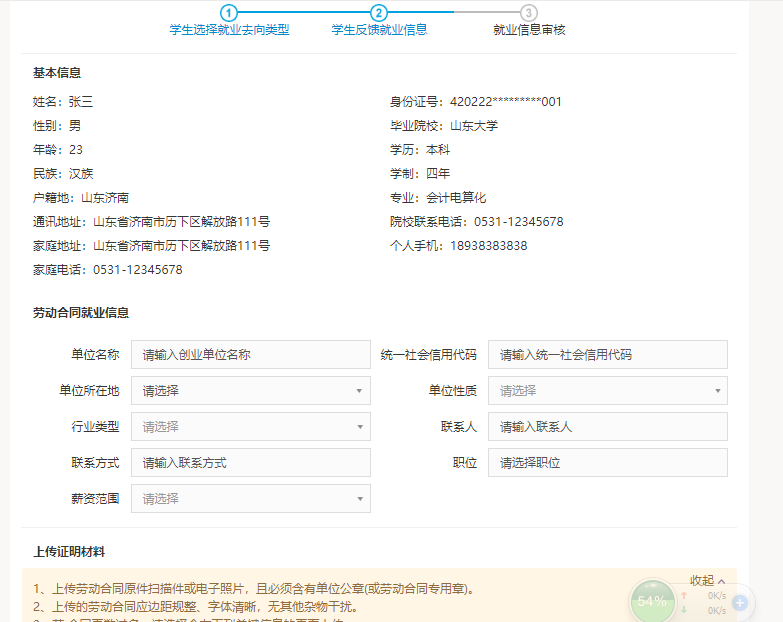This screenshot has height=622, width=783.
Task: Click the 统一社会信用代码 input field
Action: click(x=607, y=355)
